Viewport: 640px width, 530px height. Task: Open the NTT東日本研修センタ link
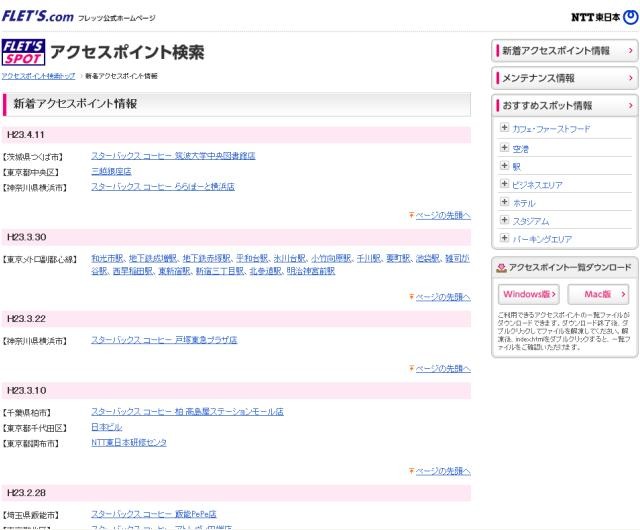[129, 442]
